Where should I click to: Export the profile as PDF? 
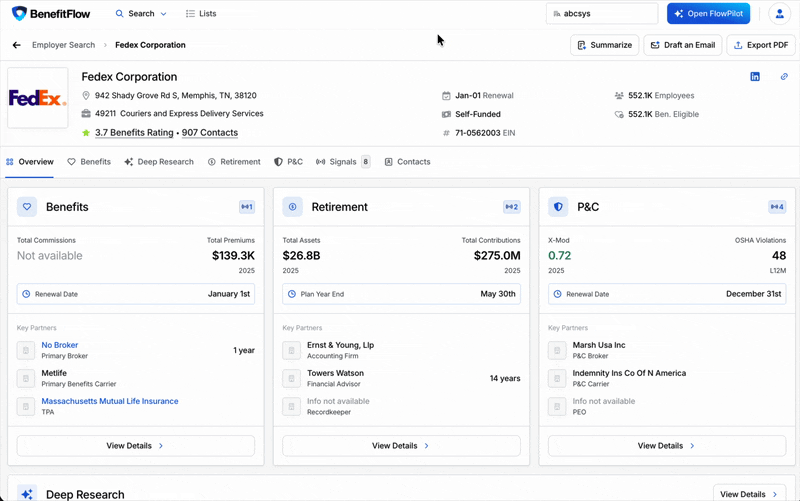point(761,45)
